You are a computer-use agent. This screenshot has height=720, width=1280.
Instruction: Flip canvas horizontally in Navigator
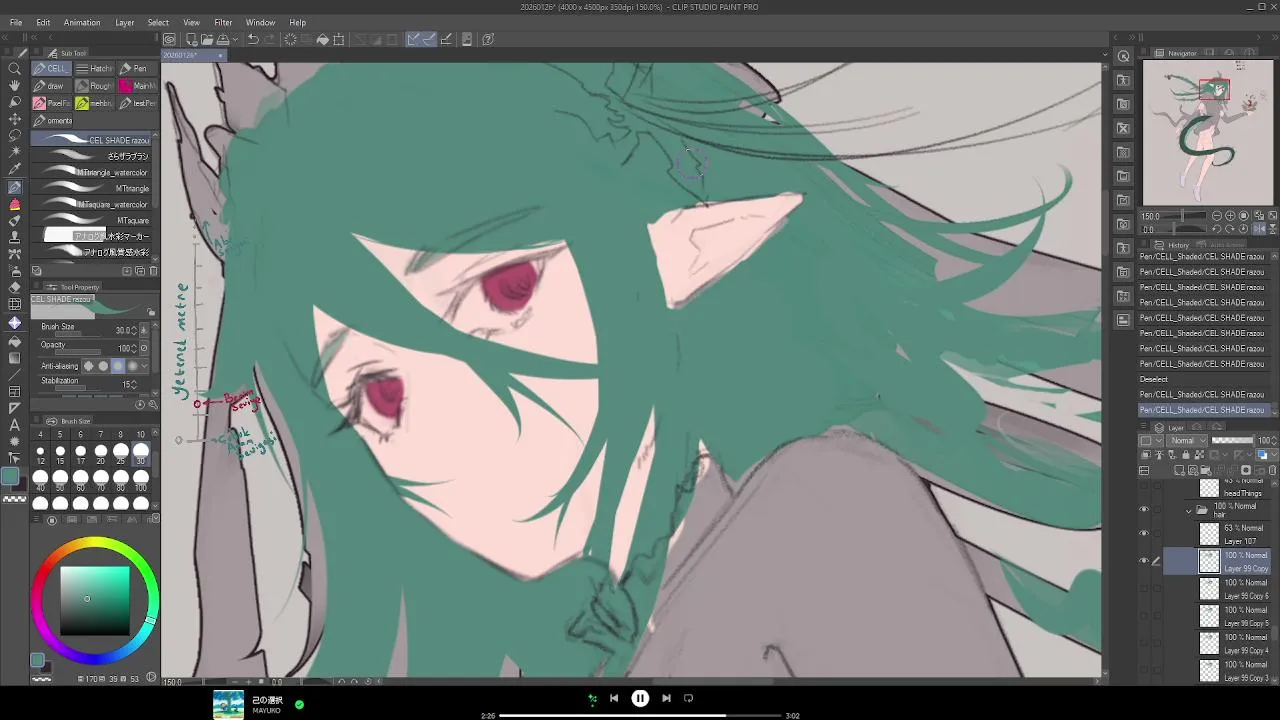pyautogui.click(x=1258, y=229)
